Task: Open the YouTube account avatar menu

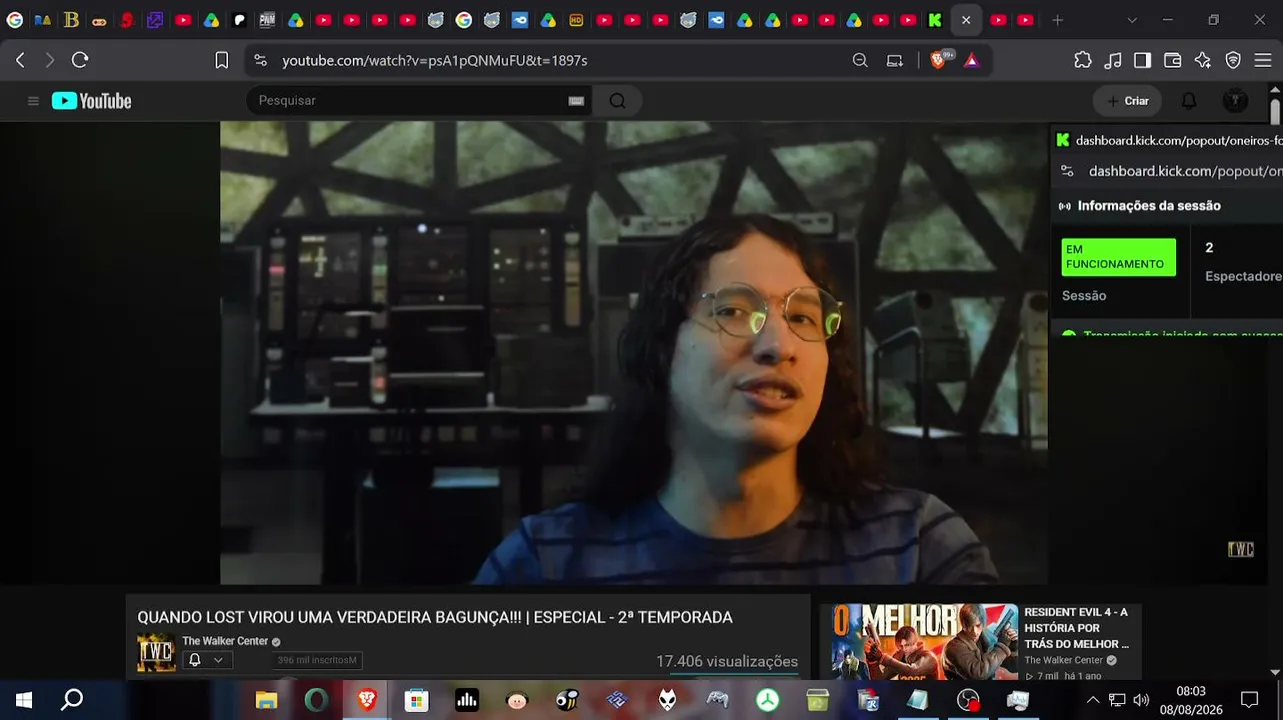Action: click(1236, 101)
